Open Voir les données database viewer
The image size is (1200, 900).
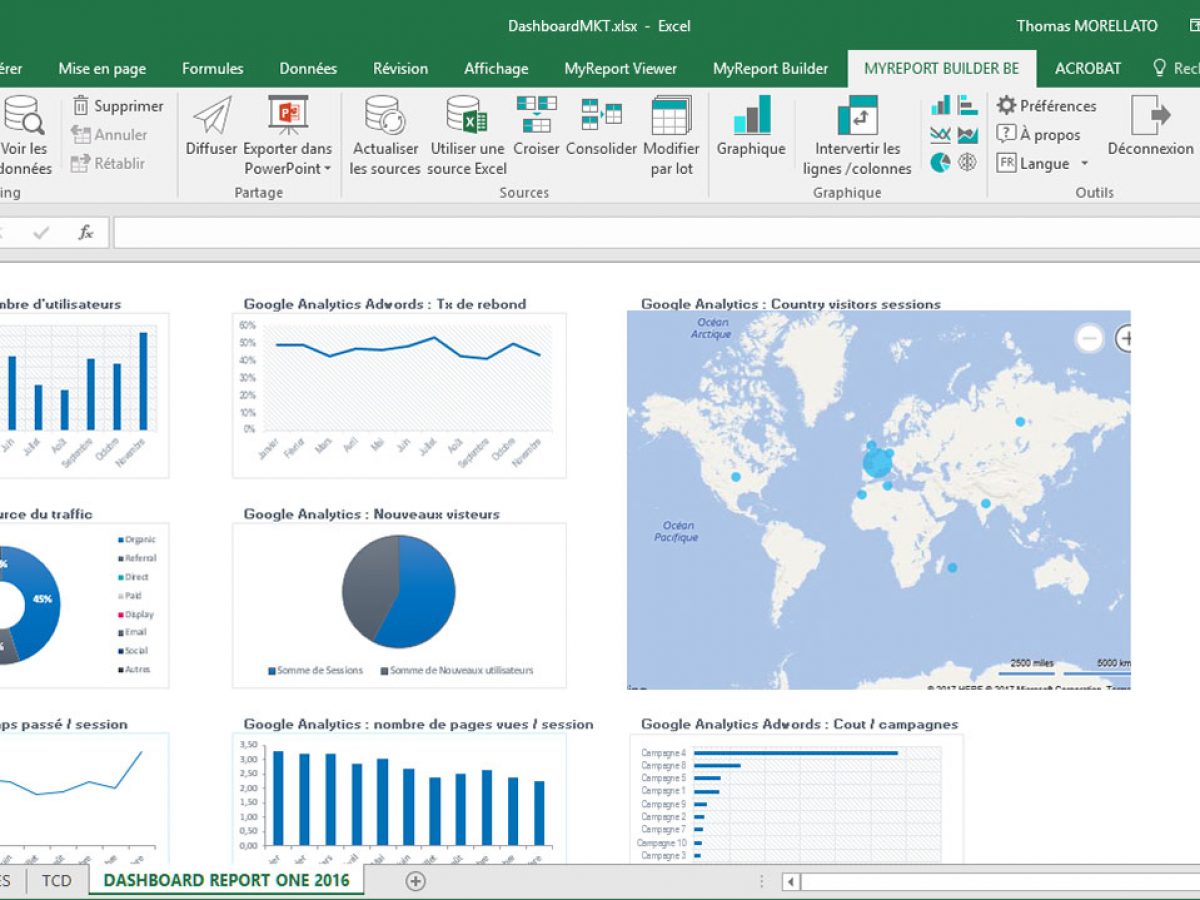(x=23, y=137)
